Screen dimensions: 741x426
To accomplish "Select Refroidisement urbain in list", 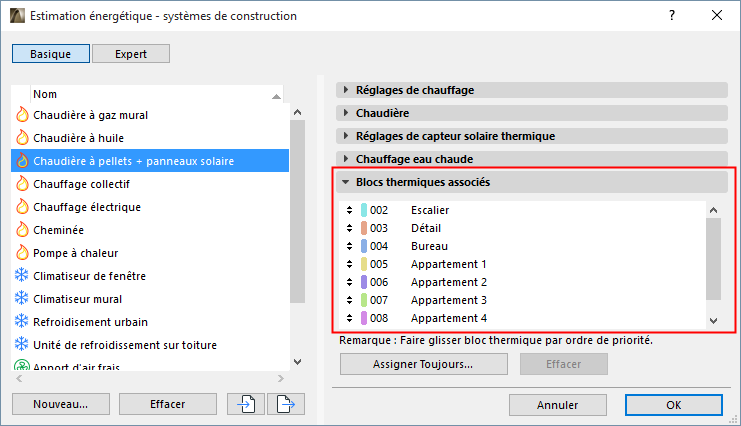I will [x=150, y=322].
